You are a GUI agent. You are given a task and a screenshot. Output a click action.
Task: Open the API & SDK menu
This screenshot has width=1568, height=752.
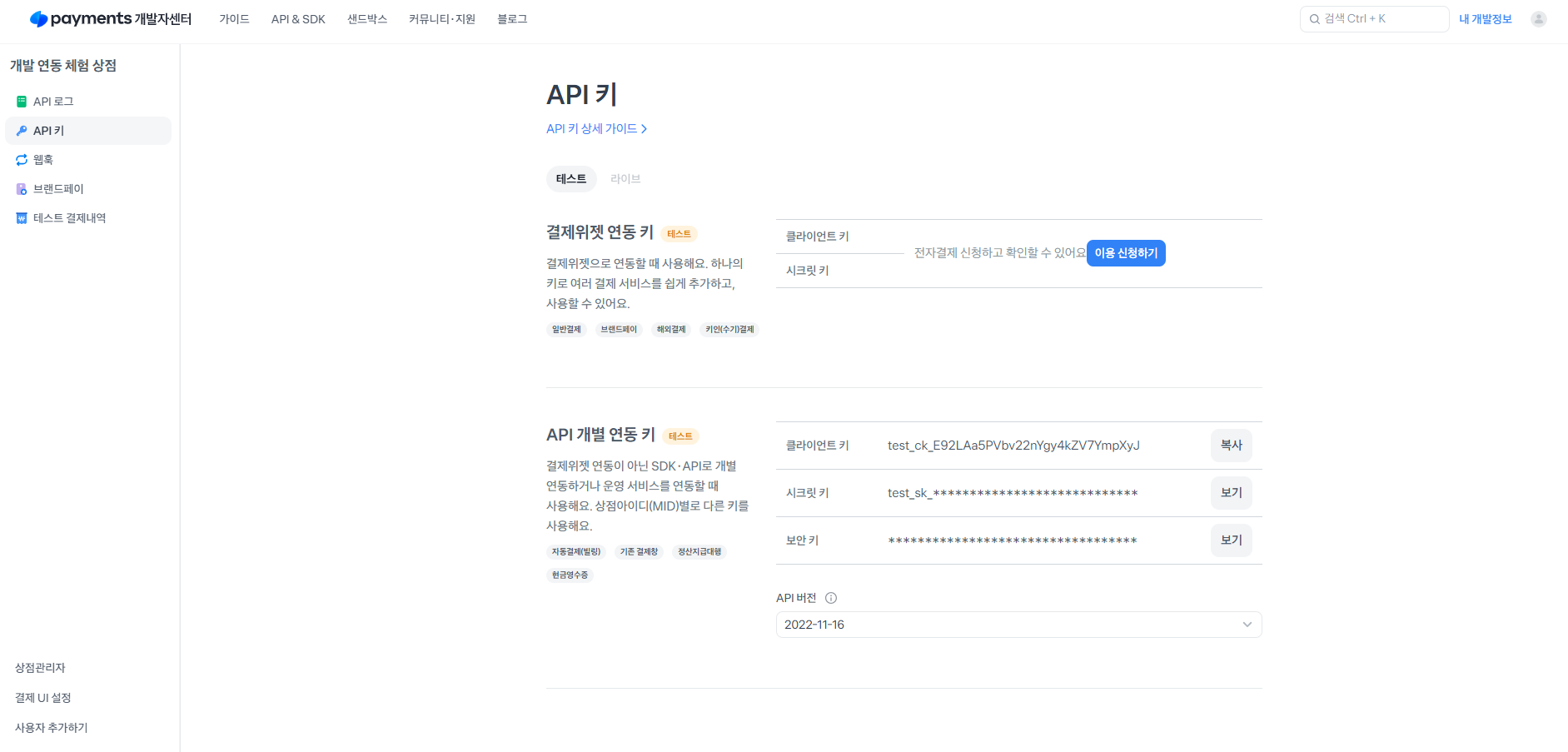click(298, 19)
